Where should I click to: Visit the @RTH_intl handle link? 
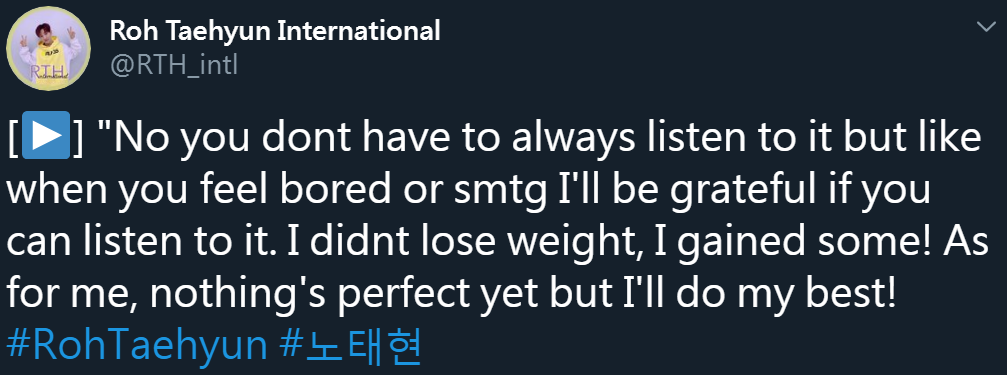coord(173,65)
